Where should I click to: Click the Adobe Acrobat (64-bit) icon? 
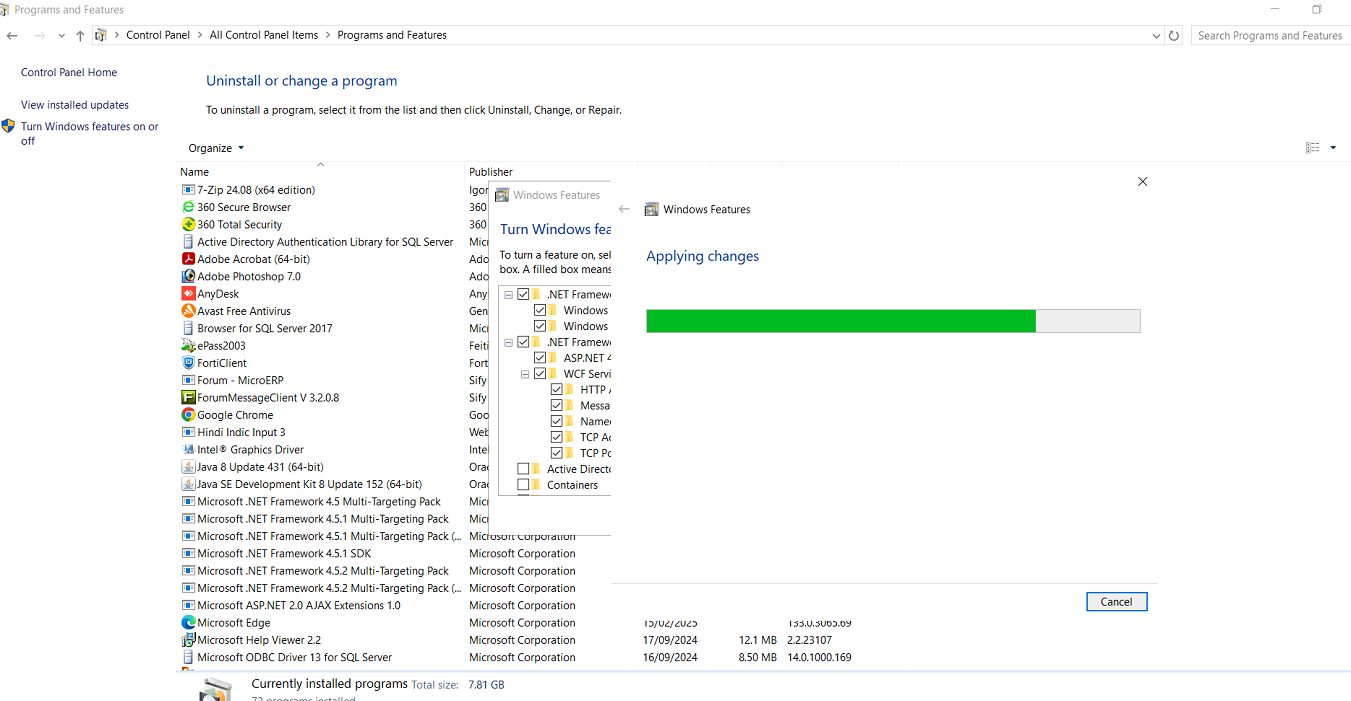[188, 259]
